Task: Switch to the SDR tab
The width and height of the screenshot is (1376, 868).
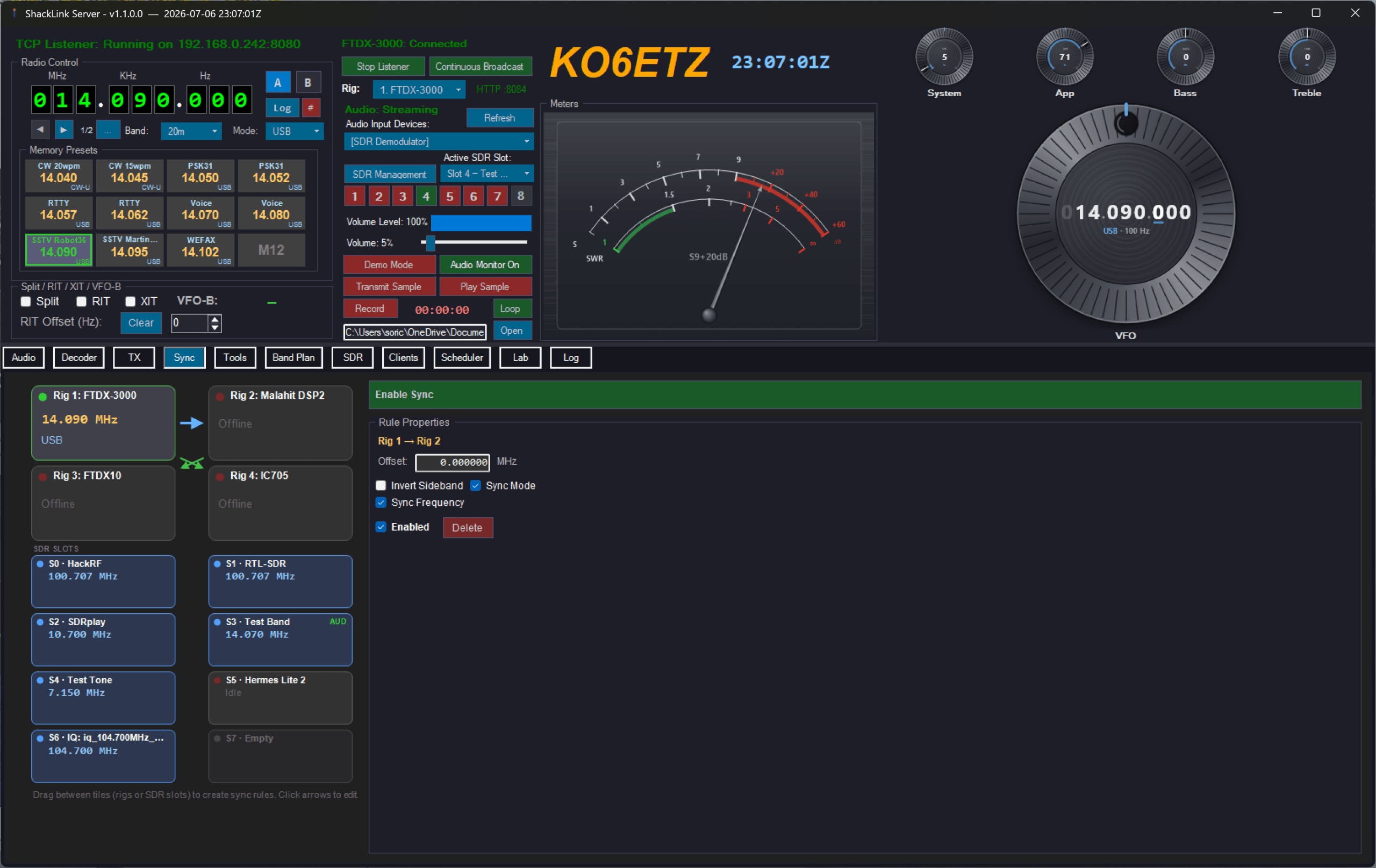Action: (x=353, y=357)
